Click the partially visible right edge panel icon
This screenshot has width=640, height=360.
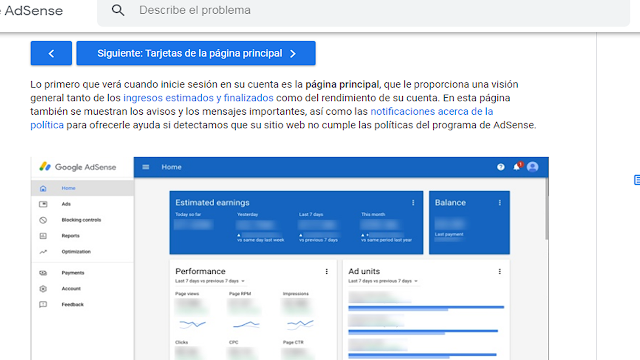(637, 180)
